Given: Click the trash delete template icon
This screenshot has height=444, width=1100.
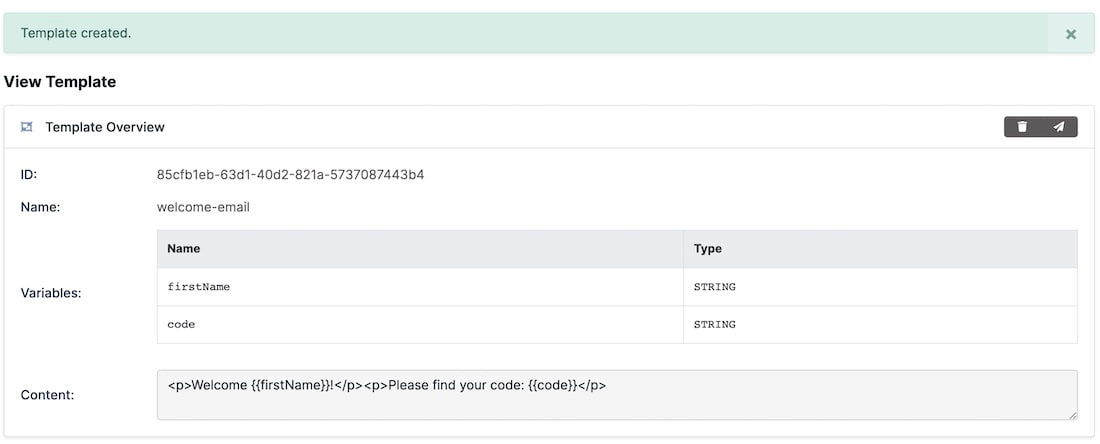Looking at the screenshot, I should click(1022, 127).
